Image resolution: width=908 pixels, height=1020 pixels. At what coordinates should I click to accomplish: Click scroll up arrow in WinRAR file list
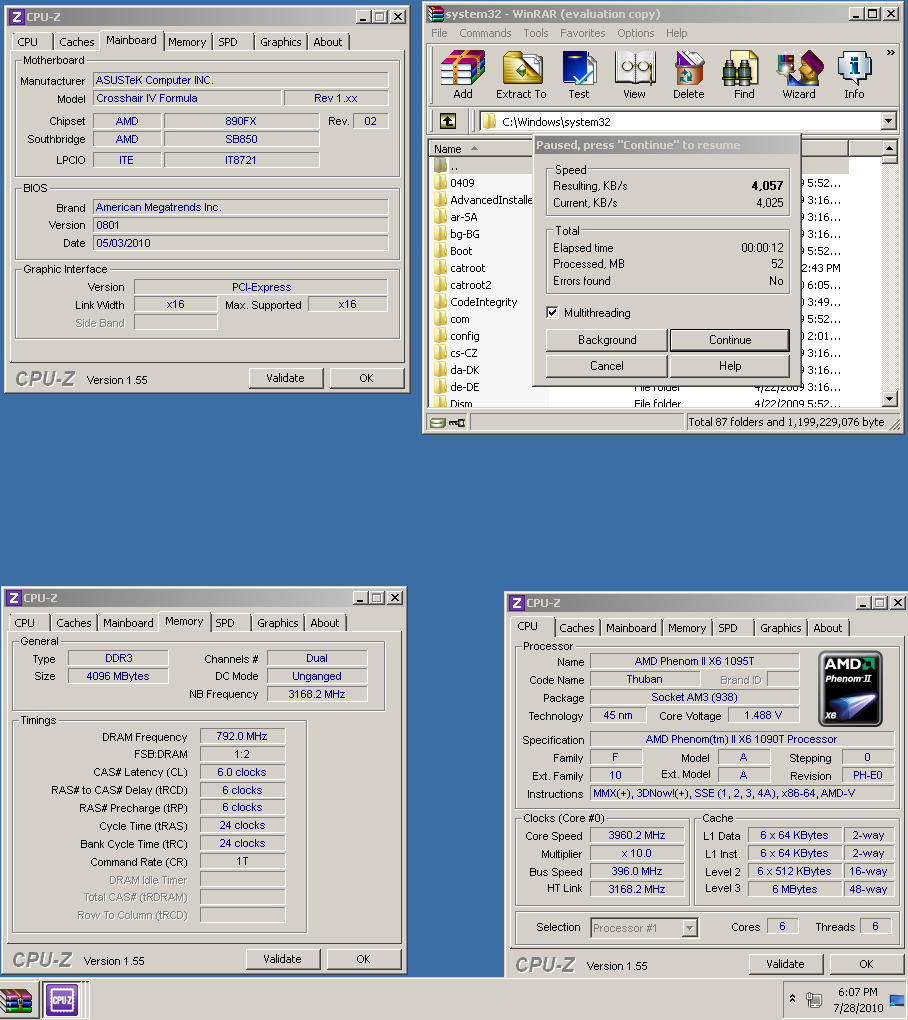pyautogui.click(x=890, y=148)
